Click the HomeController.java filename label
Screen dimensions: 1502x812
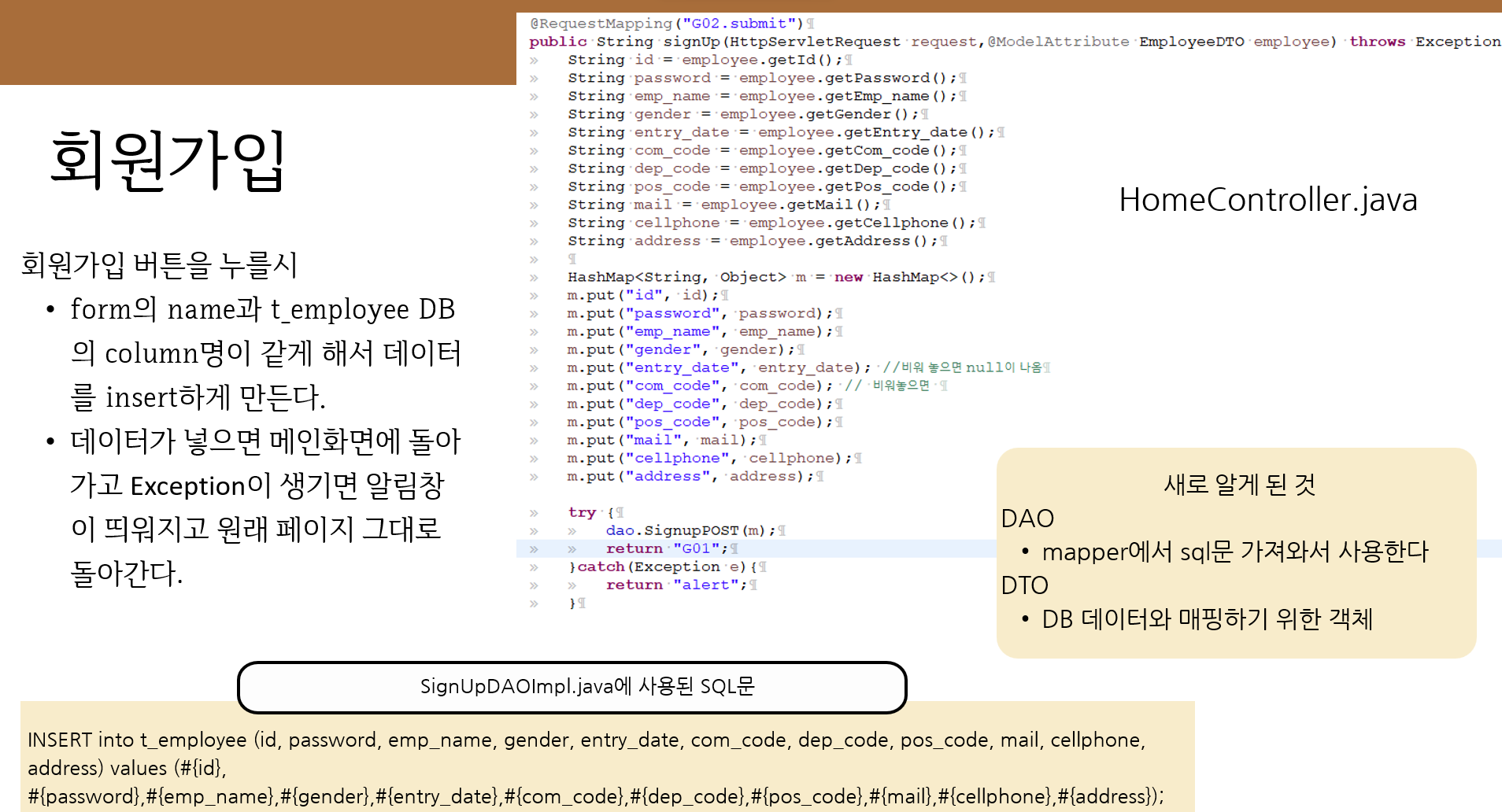1268,200
